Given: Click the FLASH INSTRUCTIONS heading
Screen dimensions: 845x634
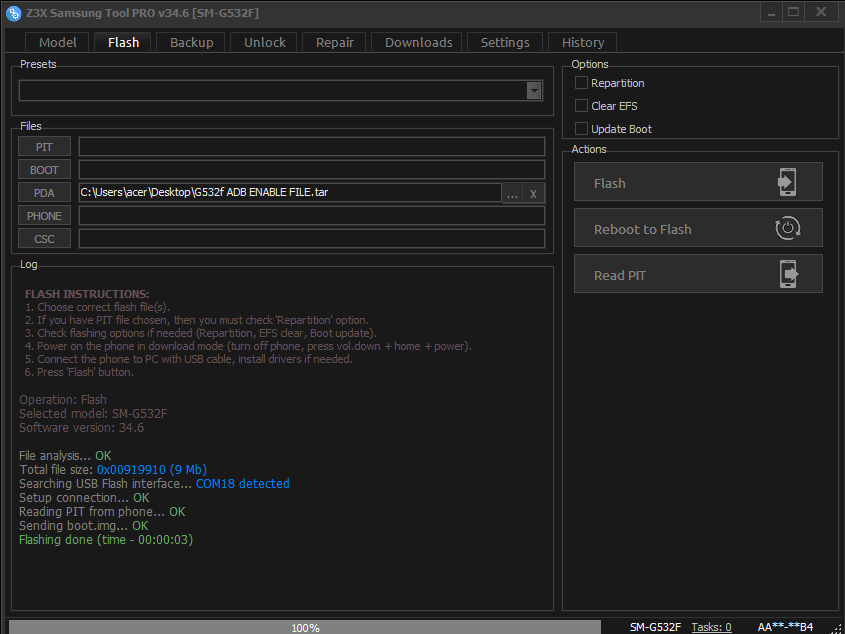Looking at the screenshot, I should click(87, 294).
